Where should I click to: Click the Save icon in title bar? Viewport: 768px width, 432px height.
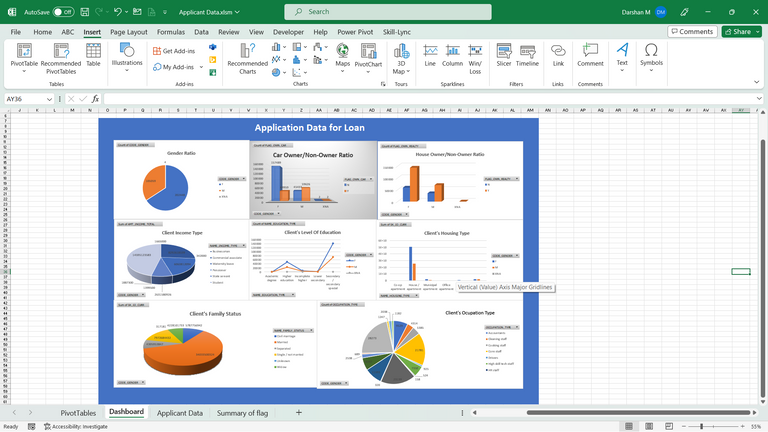click(85, 12)
